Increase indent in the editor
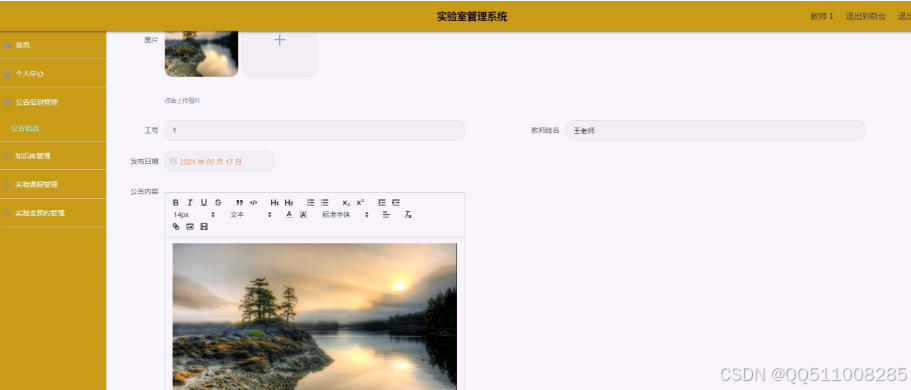The width and height of the screenshot is (911, 390). tap(396, 203)
